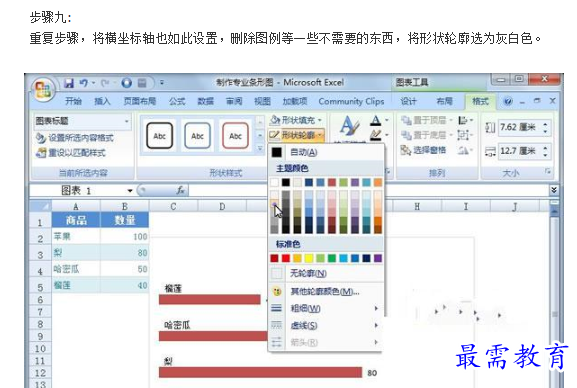Screen dimensions: 577x388
Task: Click the height spinner arrows
Action: tap(546, 127)
